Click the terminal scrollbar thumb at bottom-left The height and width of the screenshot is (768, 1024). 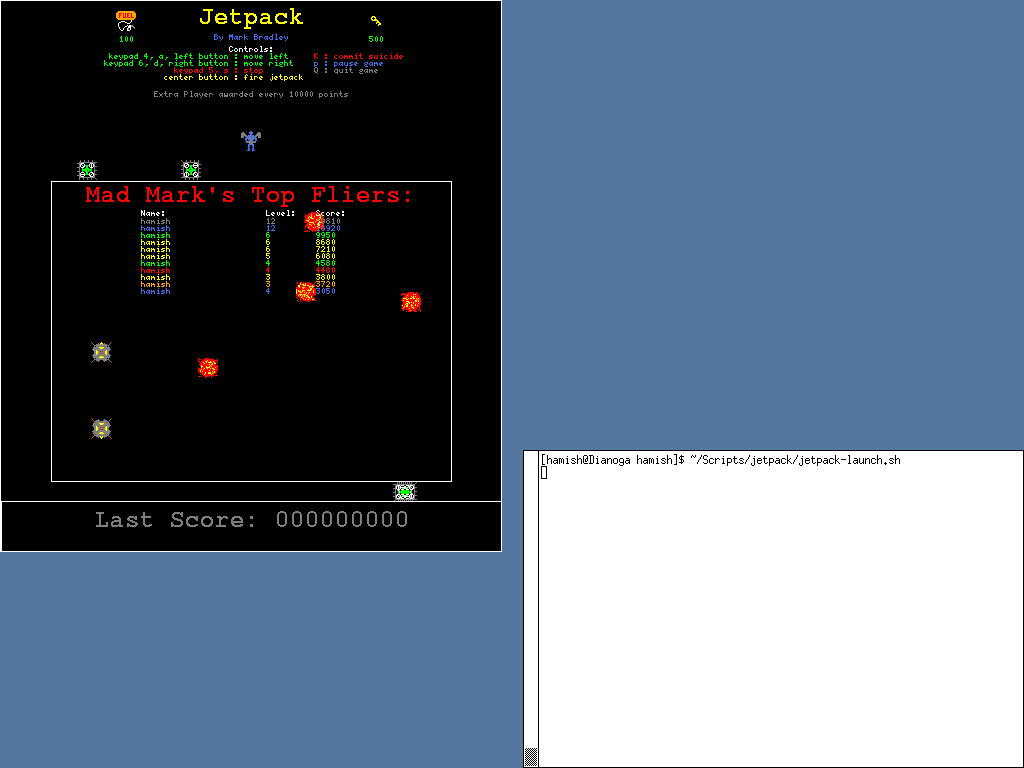pyautogui.click(x=531, y=757)
